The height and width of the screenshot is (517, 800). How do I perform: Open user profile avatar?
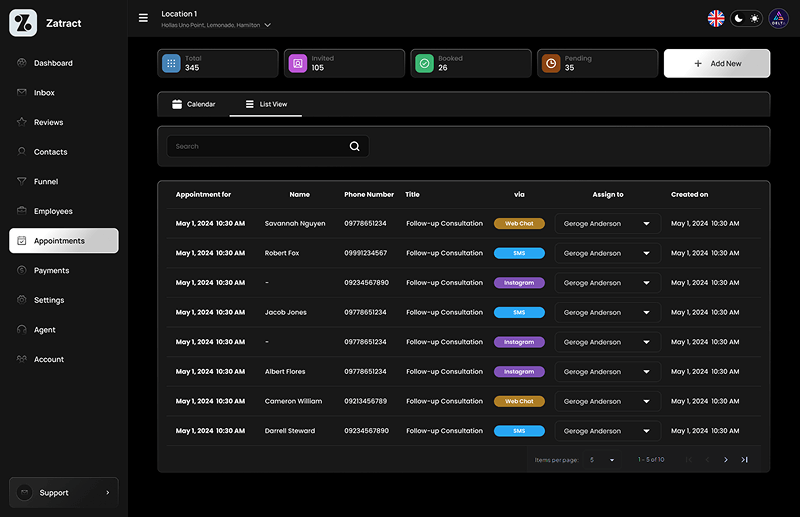pos(778,18)
